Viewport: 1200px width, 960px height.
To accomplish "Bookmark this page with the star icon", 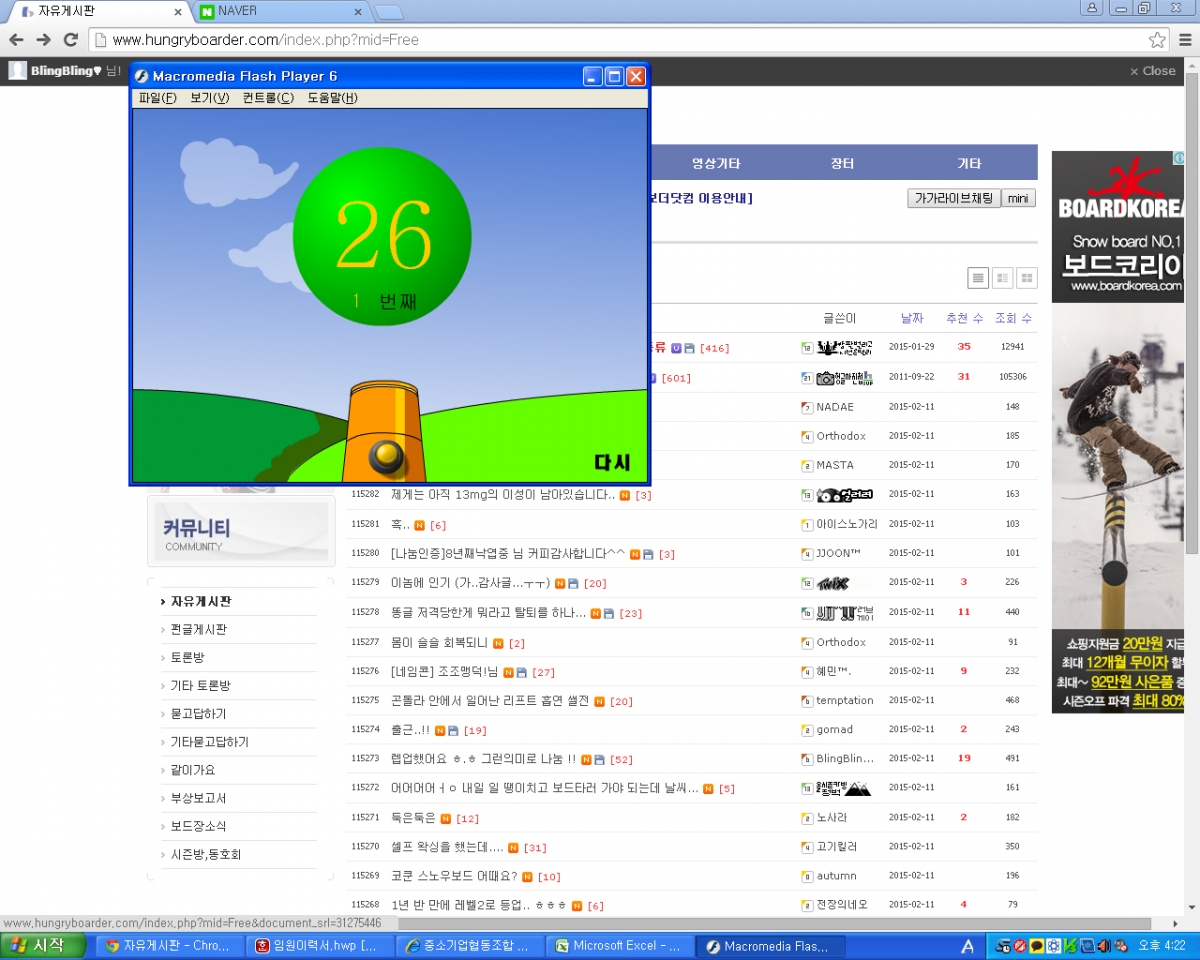I will [1157, 40].
